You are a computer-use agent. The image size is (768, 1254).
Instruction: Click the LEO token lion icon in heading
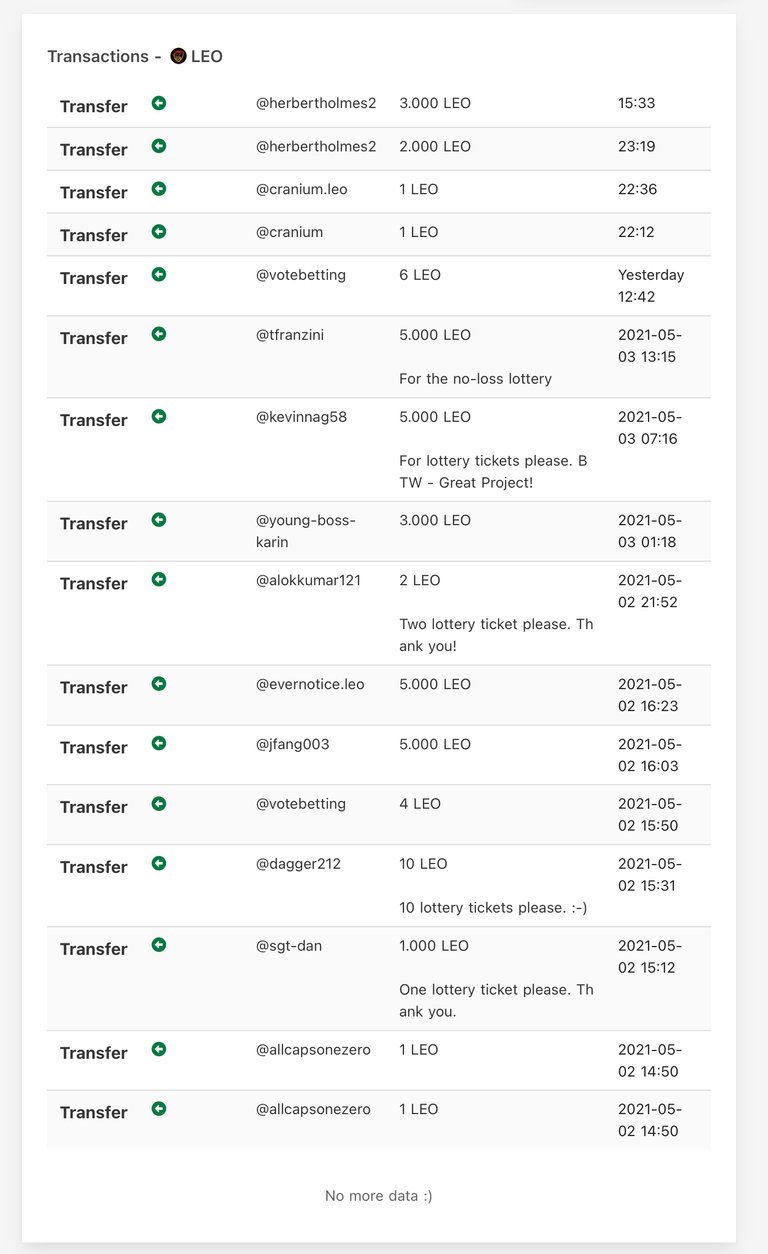pyautogui.click(x=178, y=56)
